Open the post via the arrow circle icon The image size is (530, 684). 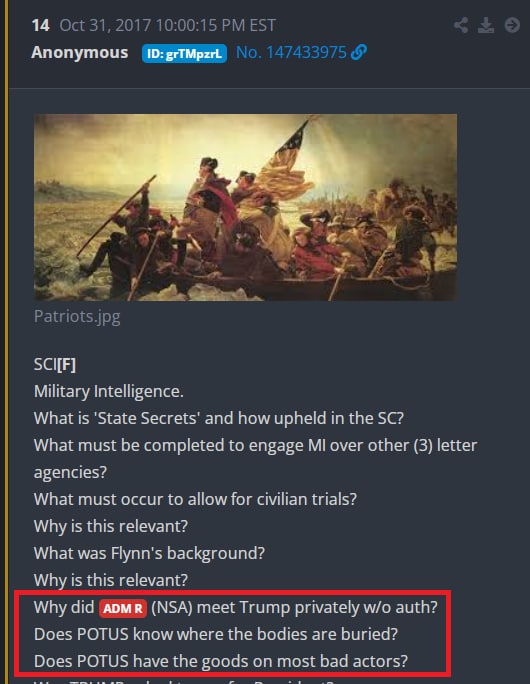pyautogui.click(x=512, y=25)
